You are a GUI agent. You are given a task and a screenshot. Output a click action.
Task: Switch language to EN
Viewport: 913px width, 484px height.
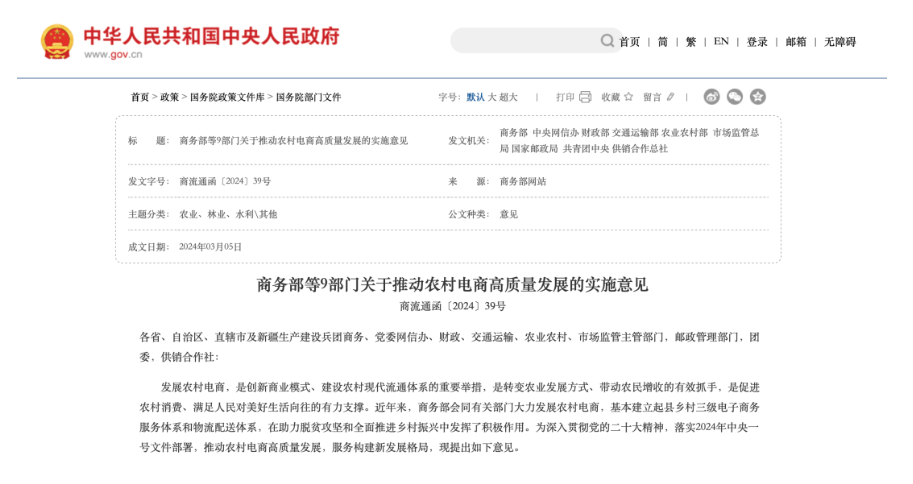coord(721,42)
